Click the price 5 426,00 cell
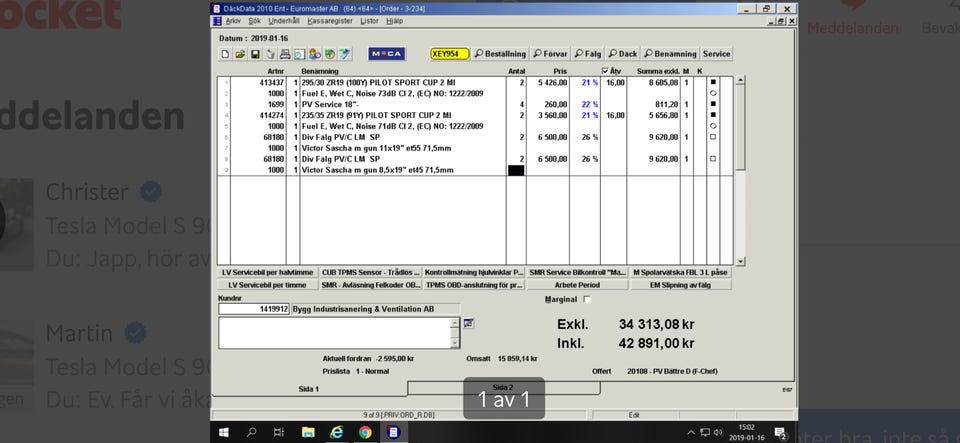This screenshot has height=443, width=960. tap(547, 82)
